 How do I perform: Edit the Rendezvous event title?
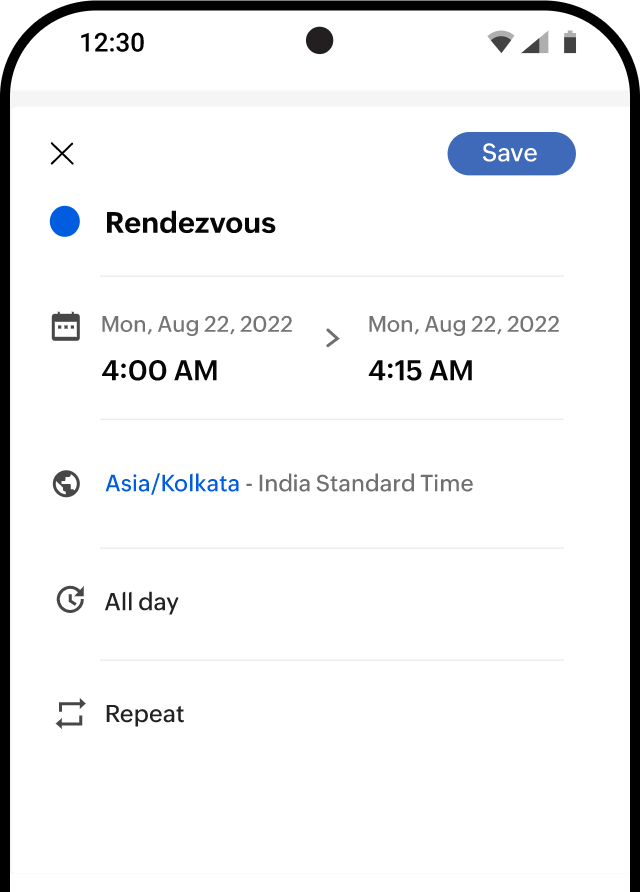pos(190,223)
